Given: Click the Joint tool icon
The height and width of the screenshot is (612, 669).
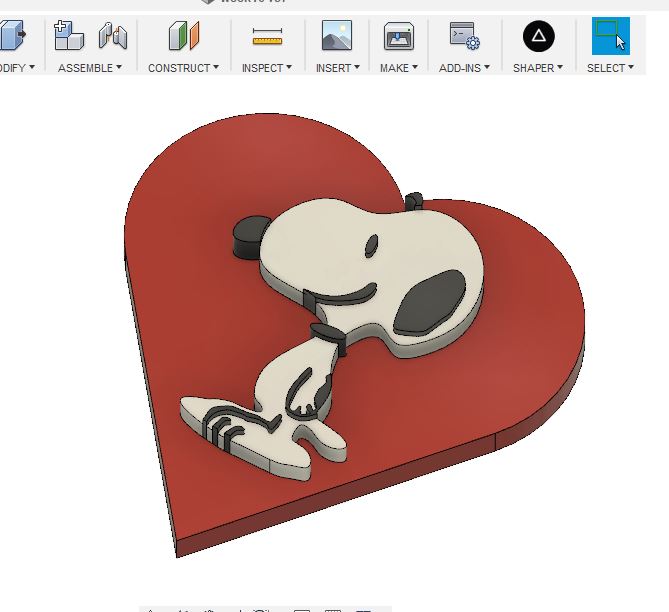Looking at the screenshot, I should tap(113, 35).
